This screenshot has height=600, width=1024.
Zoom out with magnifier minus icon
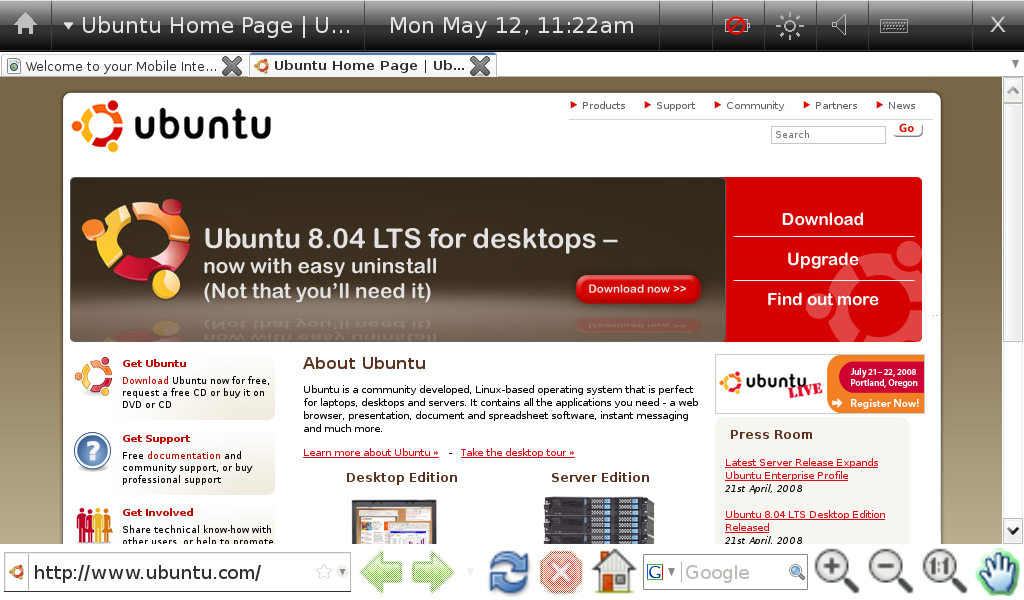(x=890, y=572)
